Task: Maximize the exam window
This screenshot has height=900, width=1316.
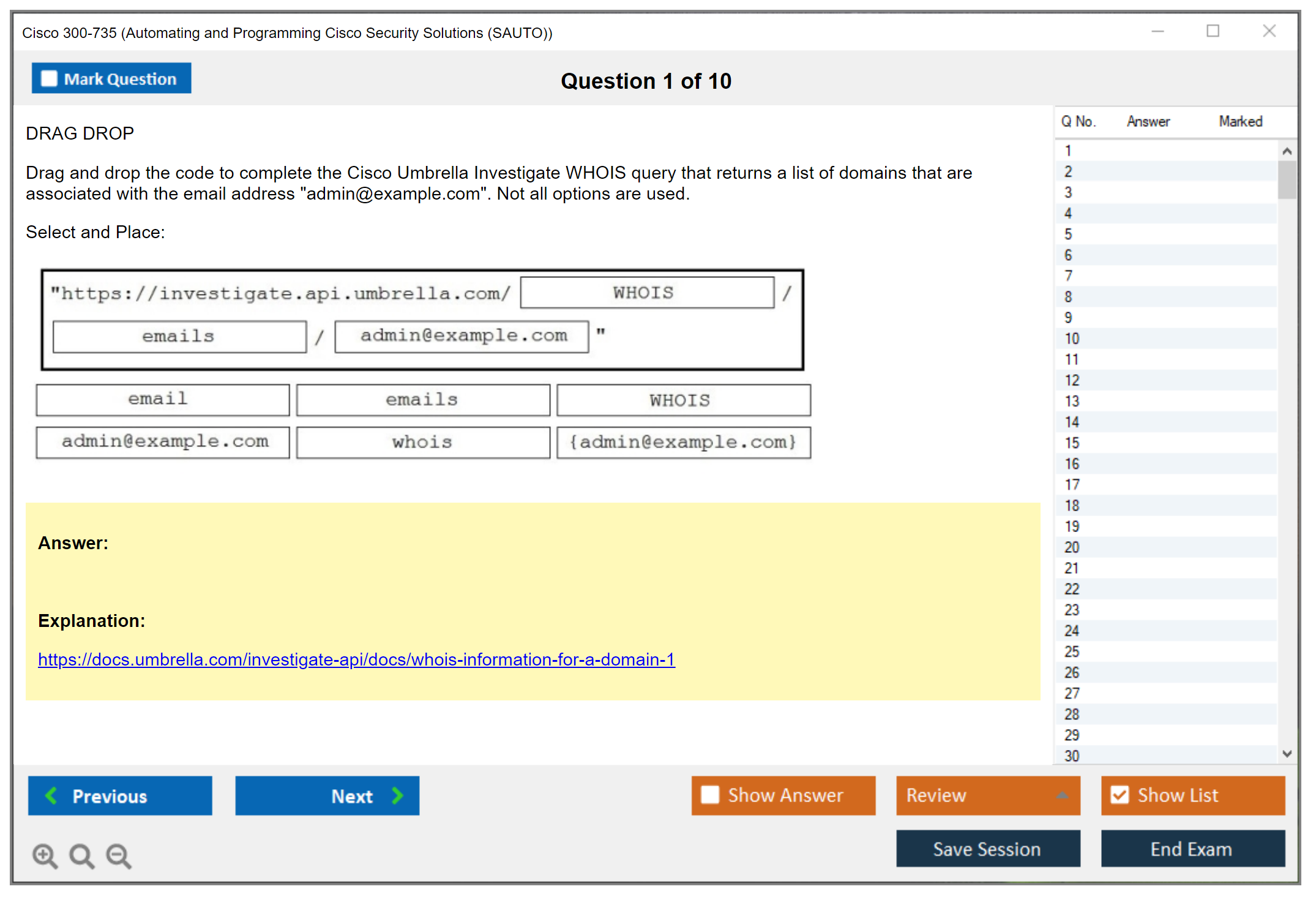Action: 1213,31
